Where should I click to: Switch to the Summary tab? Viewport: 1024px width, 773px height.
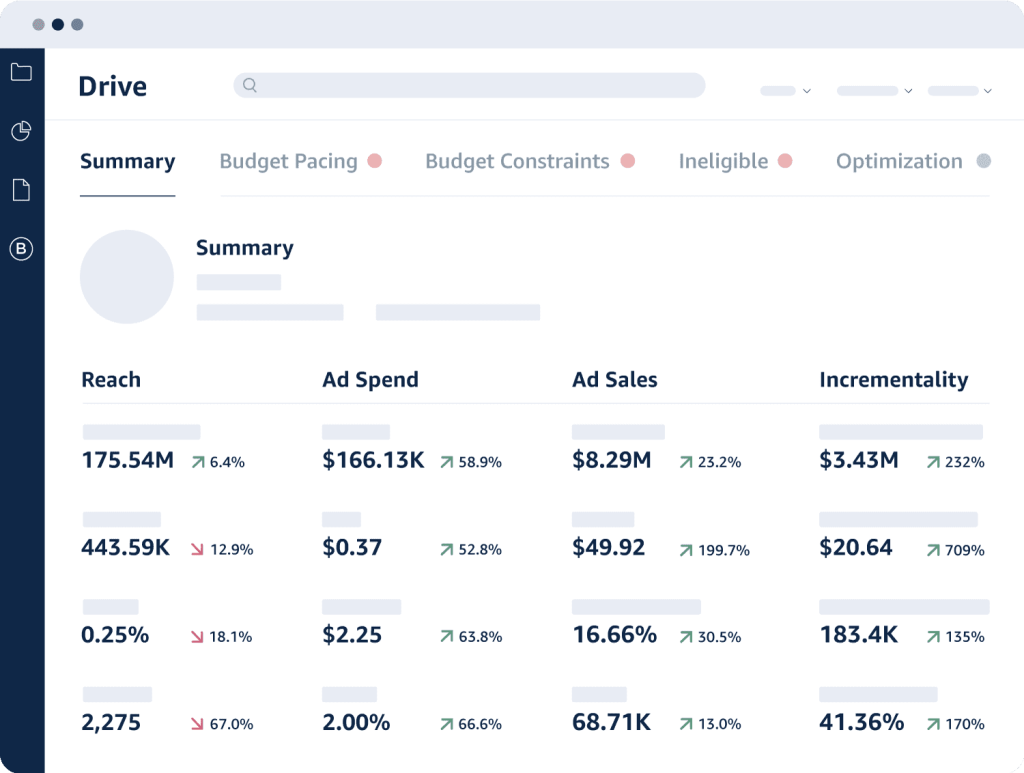point(127,161)
